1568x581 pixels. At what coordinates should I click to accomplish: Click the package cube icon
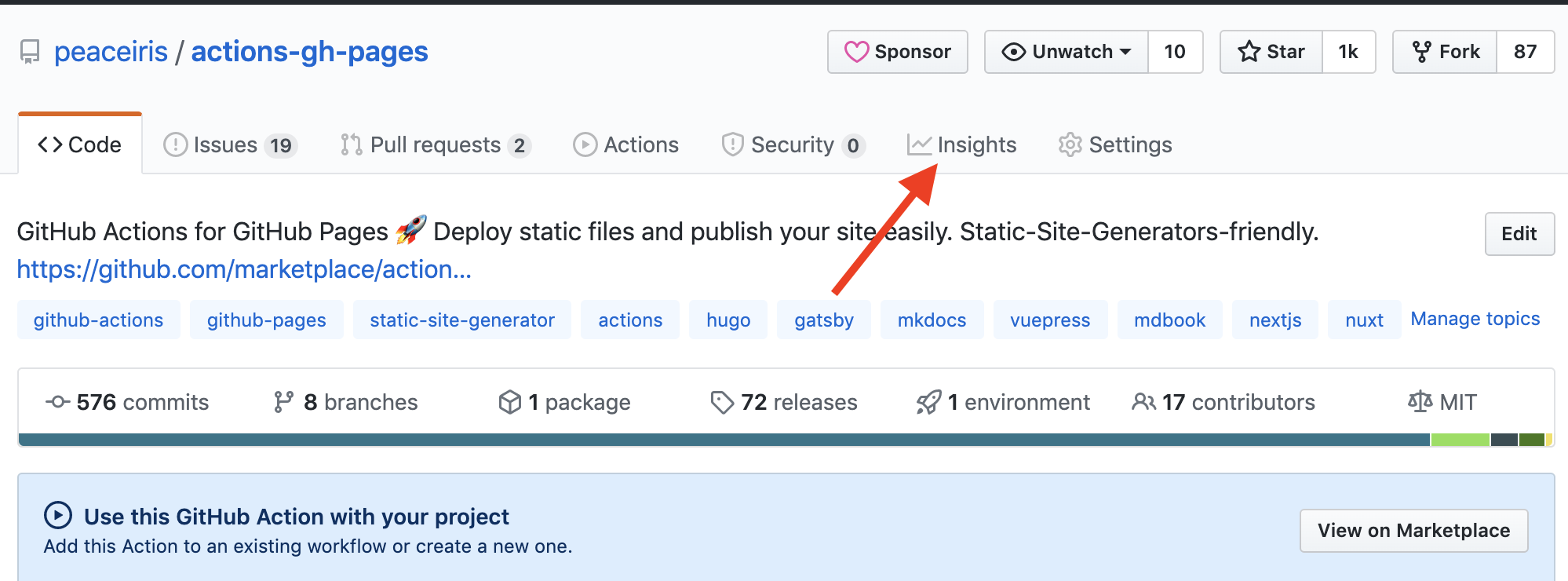click(x=510, y=402)
